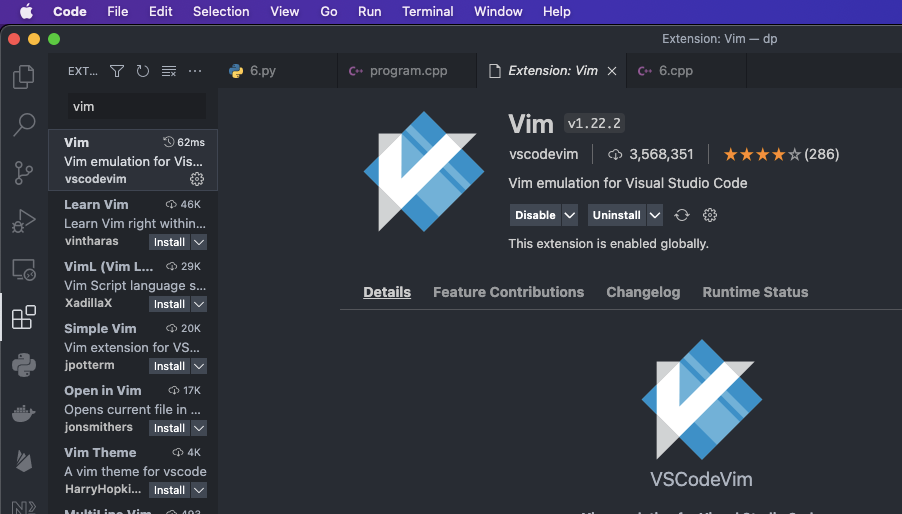Uninstall the Vim extension
The image size is (902, 514).
tap(617, 215)
